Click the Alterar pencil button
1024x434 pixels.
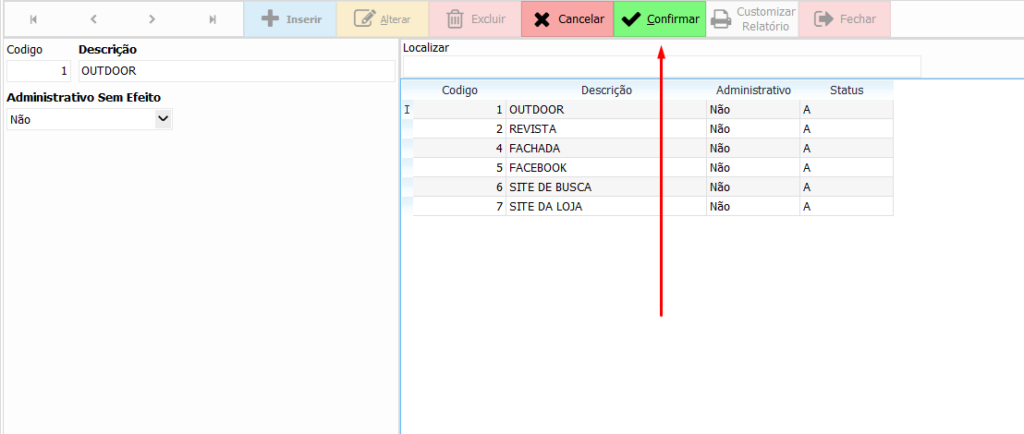382,19
